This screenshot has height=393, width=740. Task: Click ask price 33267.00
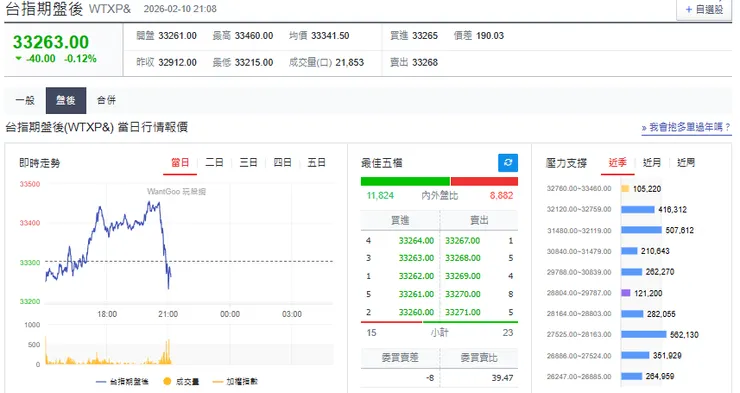click(x=462, y=241)
